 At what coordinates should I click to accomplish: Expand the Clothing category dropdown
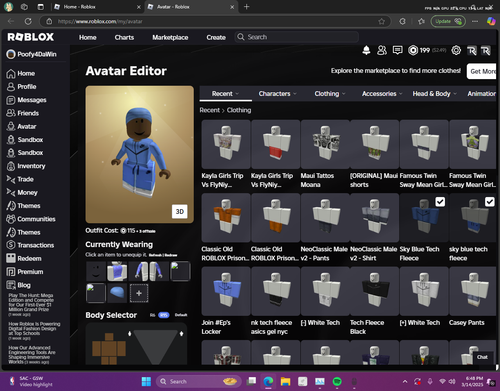[330, 94]
